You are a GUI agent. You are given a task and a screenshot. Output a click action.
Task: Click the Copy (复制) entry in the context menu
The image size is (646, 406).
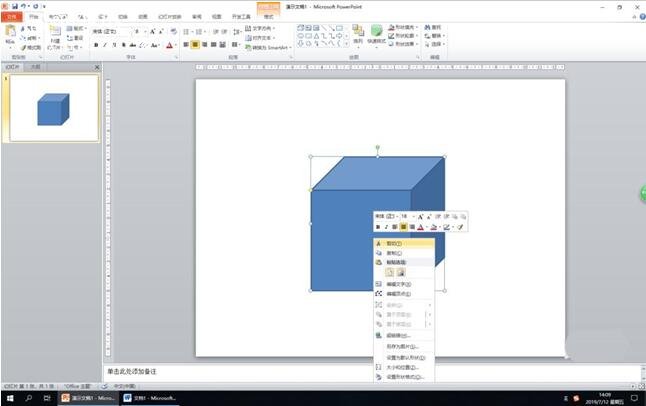click(404, 253)
